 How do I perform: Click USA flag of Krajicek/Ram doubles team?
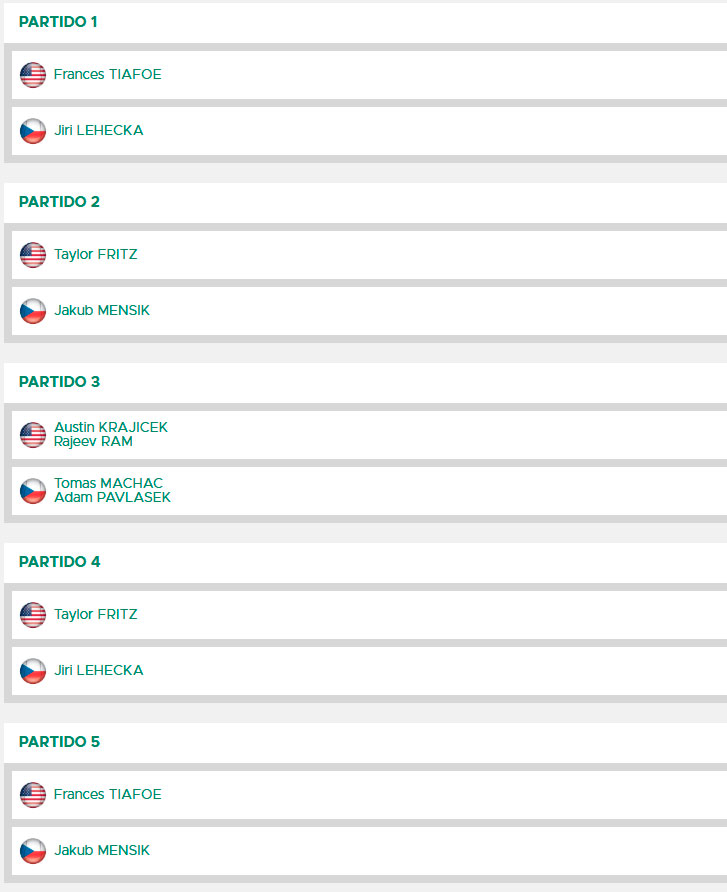(33, 435)
